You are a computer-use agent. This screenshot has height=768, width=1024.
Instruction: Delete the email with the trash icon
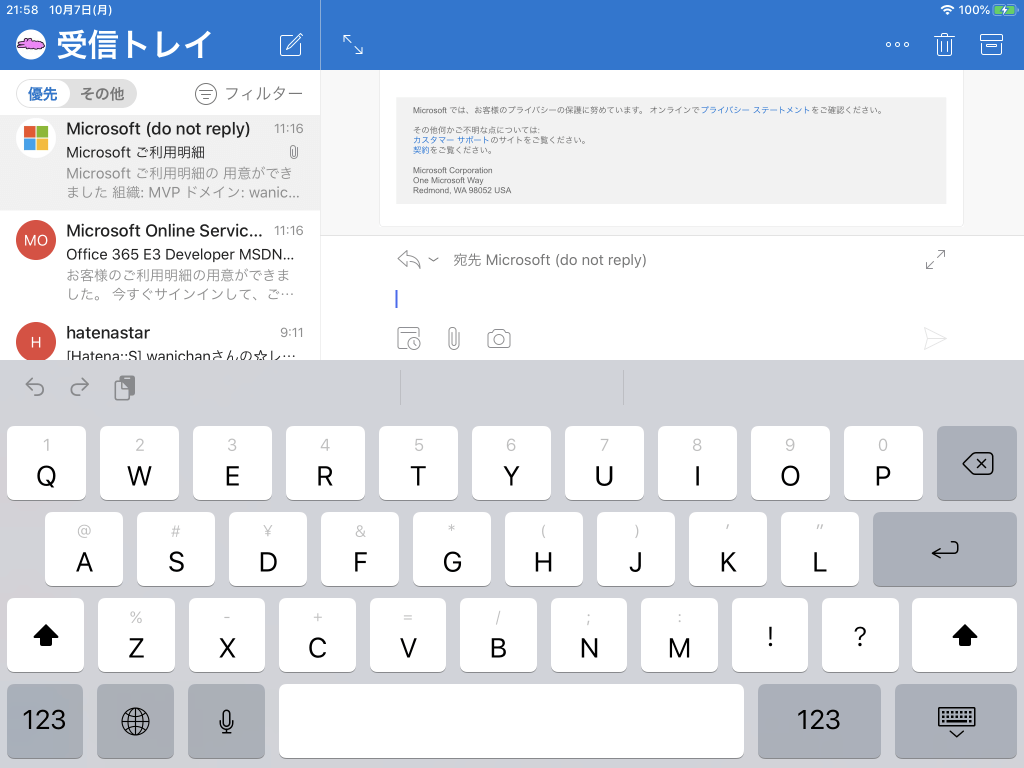pos(944,44)
